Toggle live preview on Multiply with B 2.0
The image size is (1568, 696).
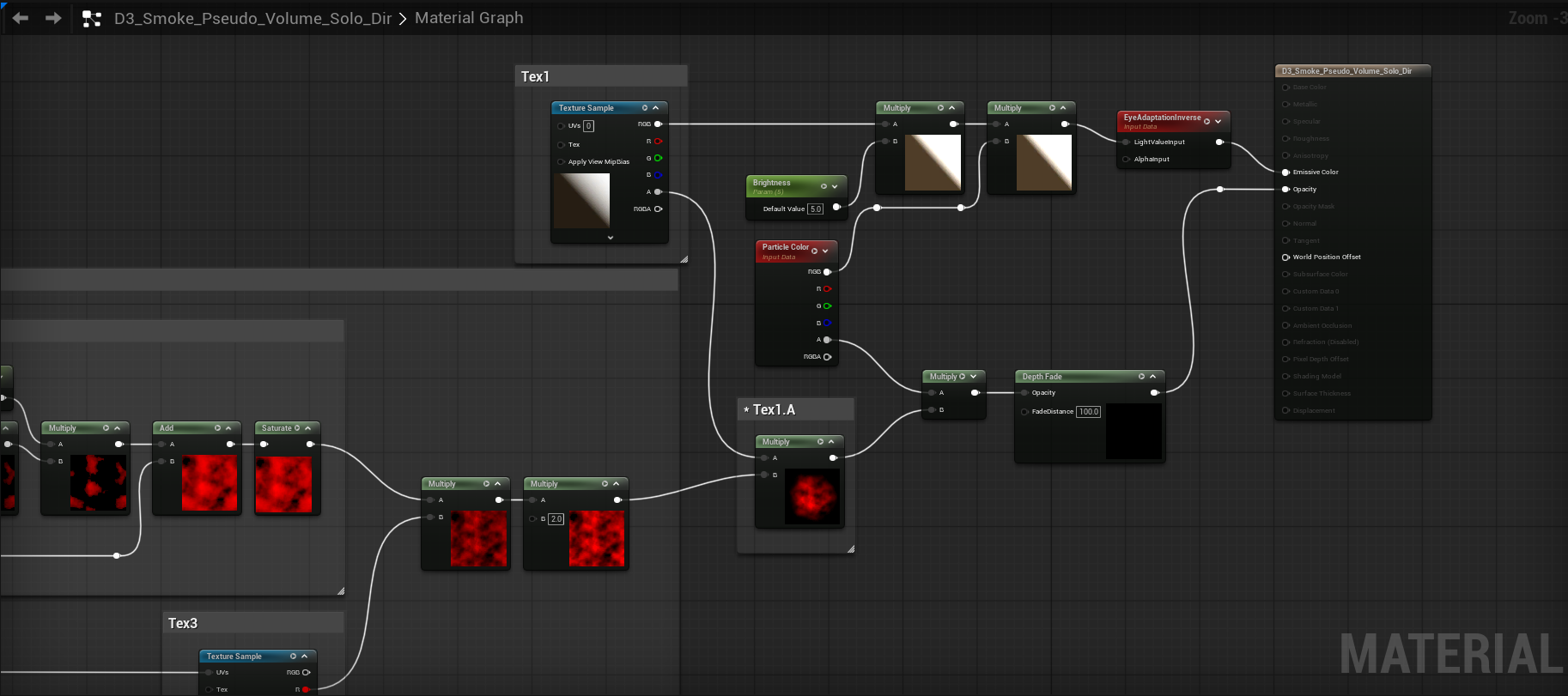605,484
